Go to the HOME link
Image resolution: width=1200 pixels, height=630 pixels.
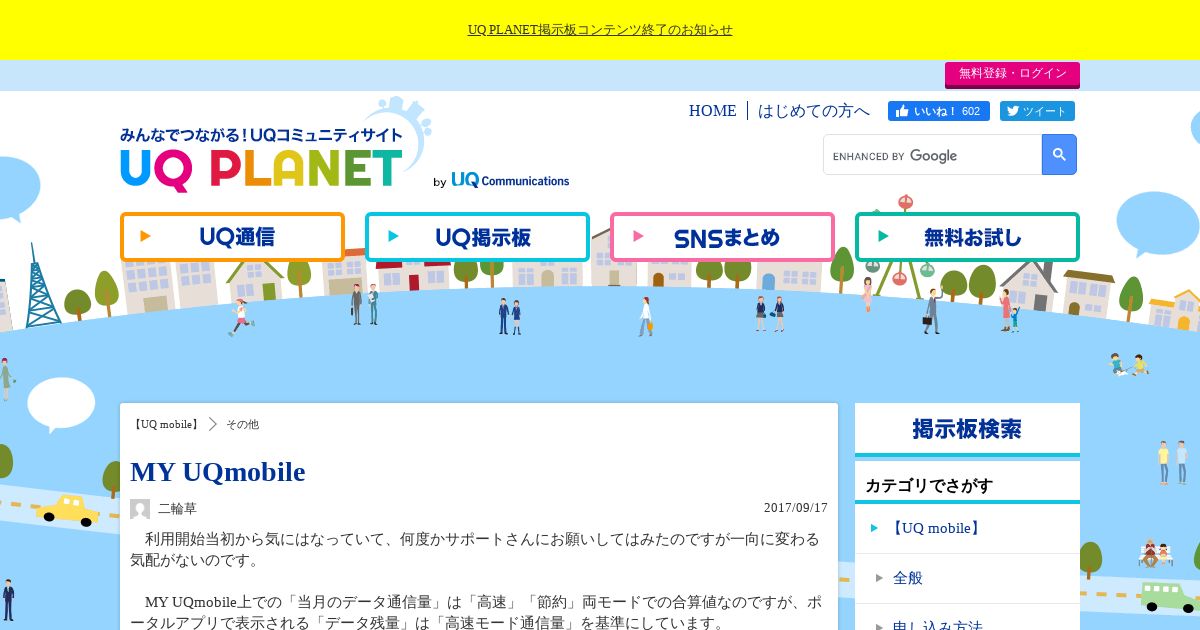pos(712,111)
